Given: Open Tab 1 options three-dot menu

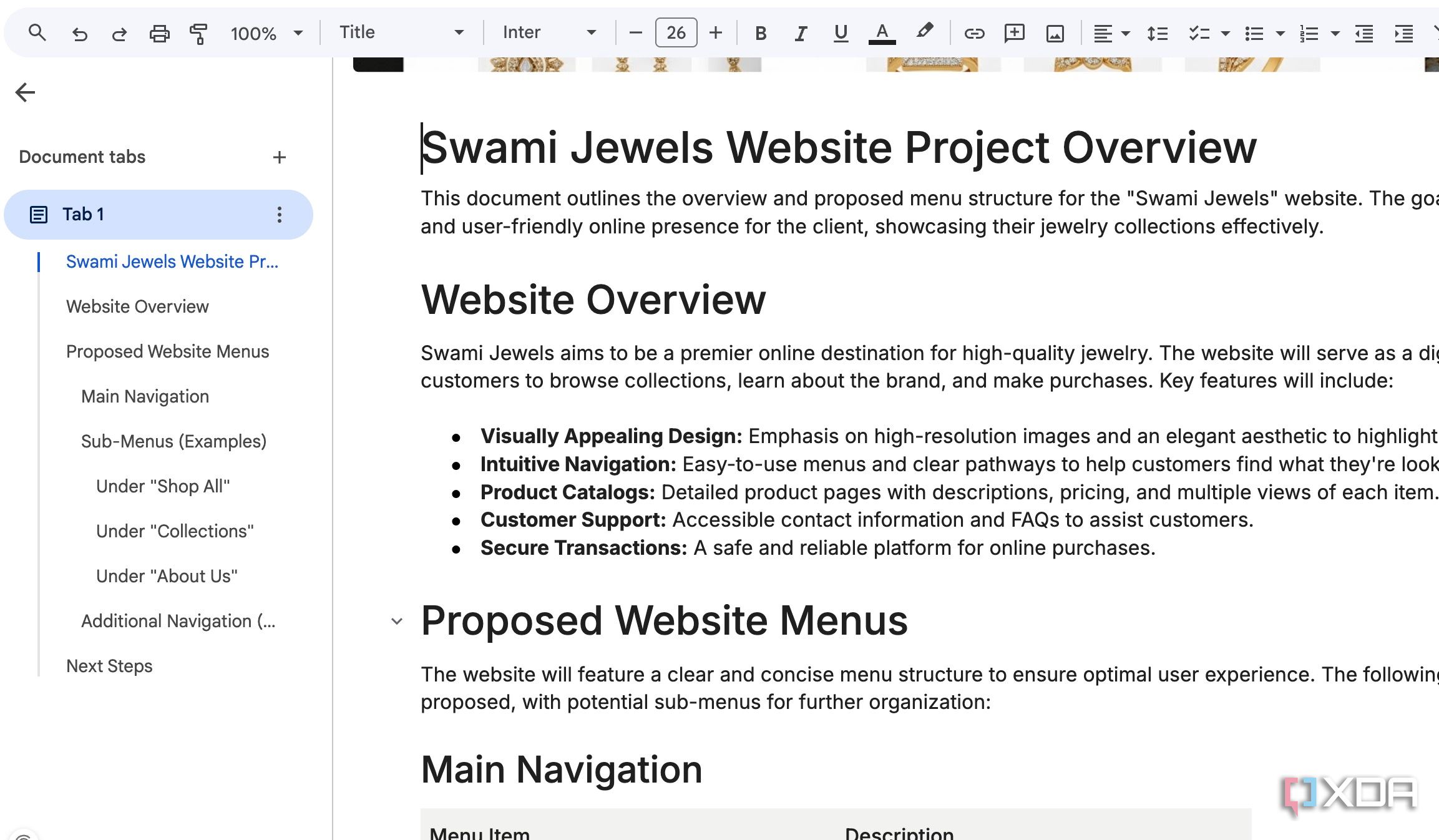Looking at the screenshot, I should point(279,215).
